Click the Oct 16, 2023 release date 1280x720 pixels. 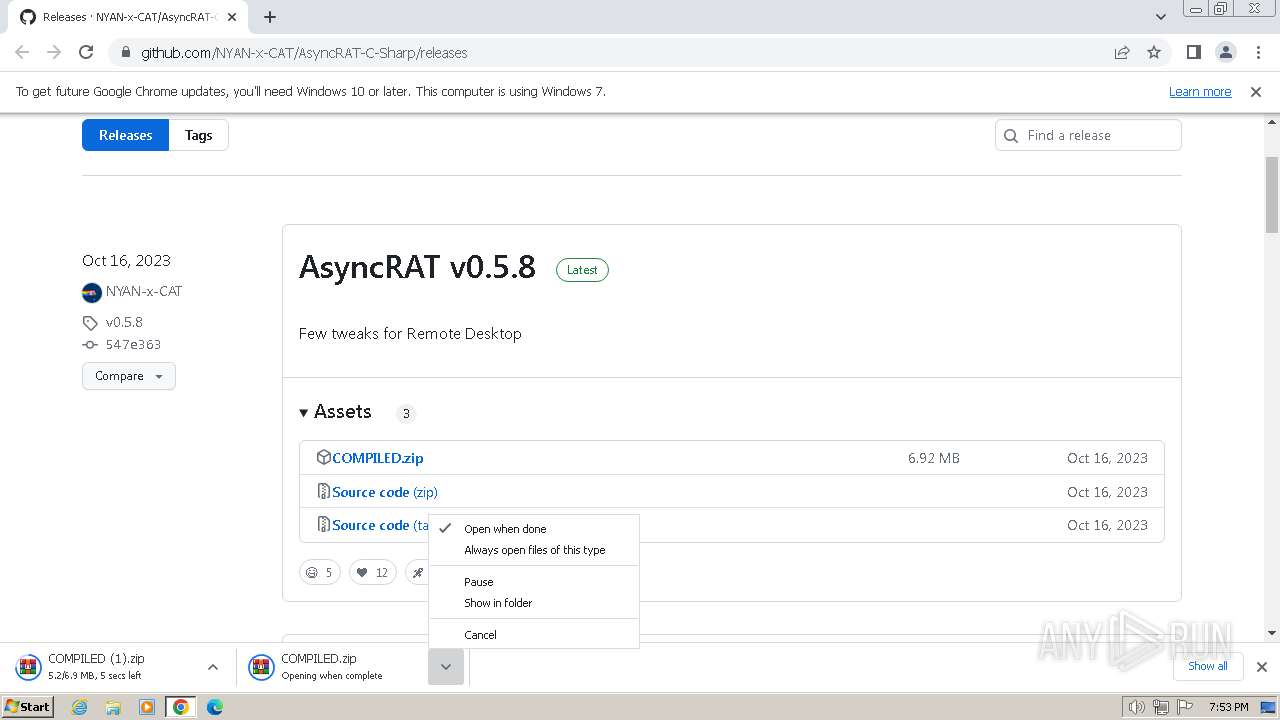(x=126, y=261)
